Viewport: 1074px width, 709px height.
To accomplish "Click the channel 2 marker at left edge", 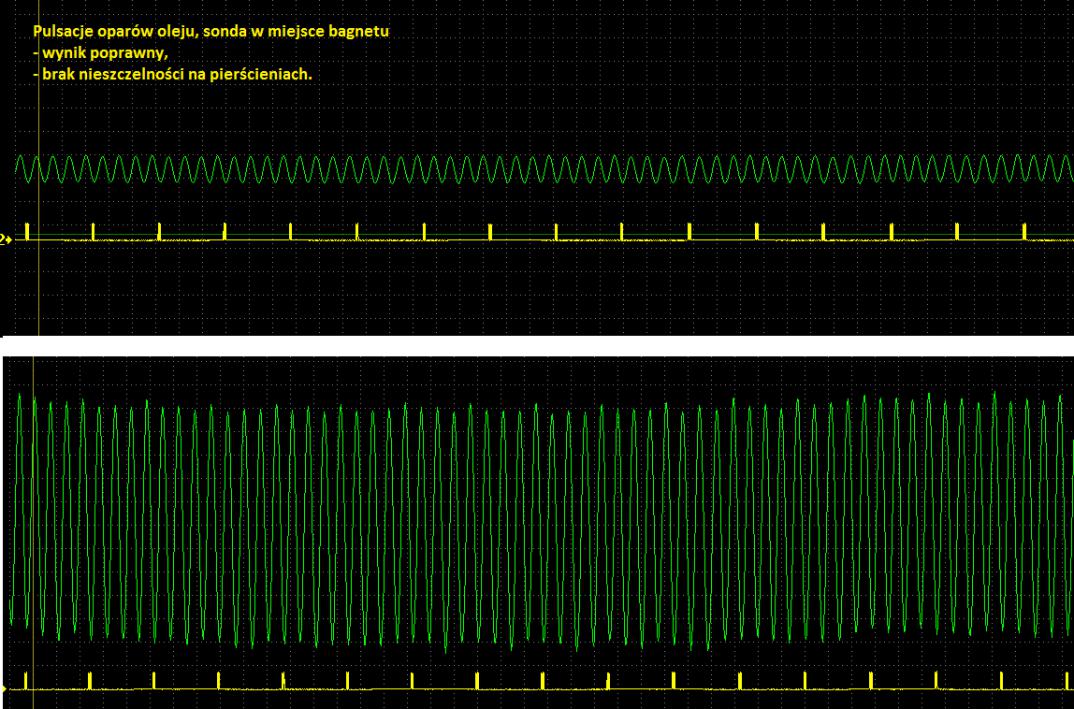I will click(5, 240).
